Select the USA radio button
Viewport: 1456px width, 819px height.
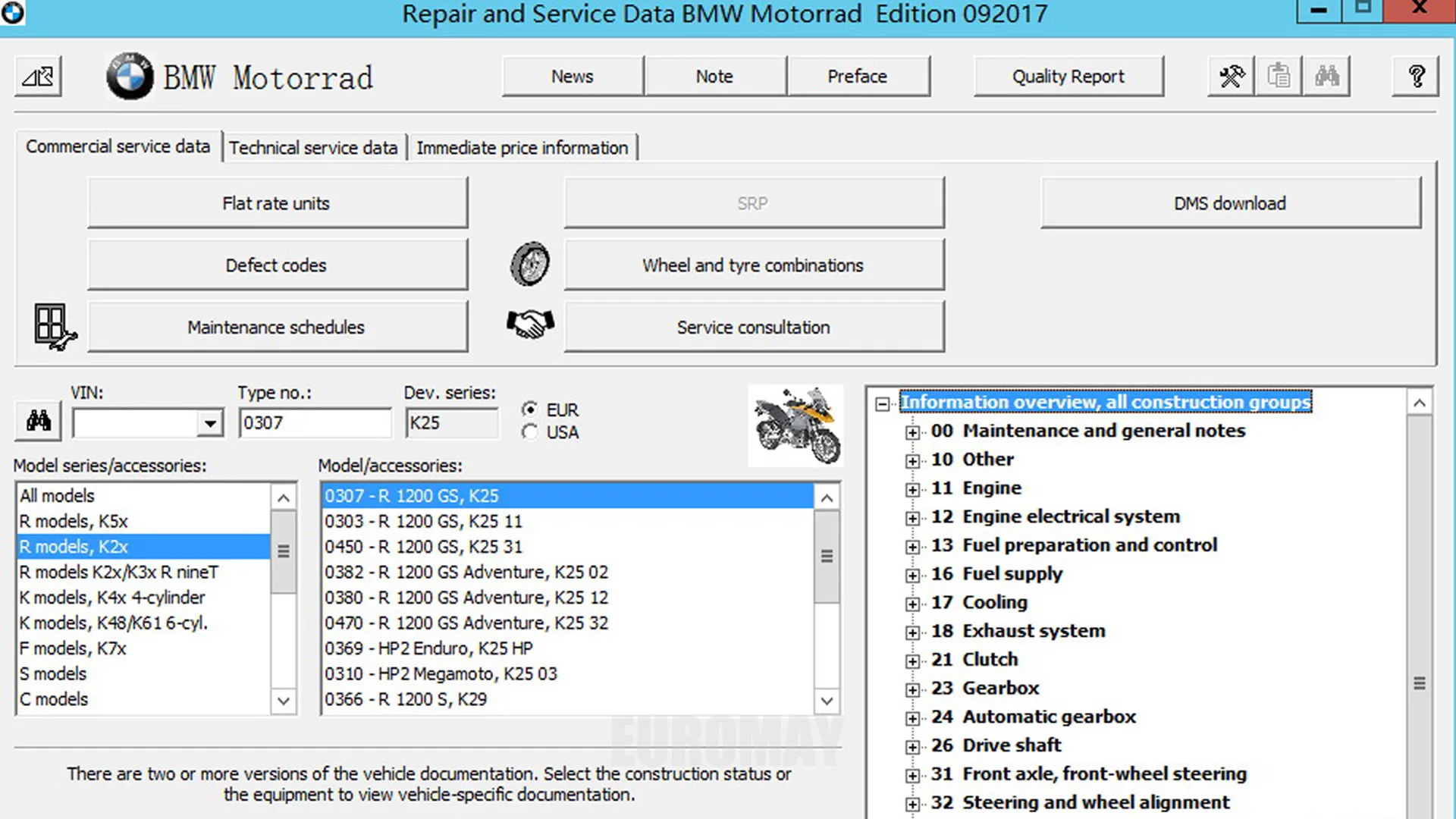530,432
